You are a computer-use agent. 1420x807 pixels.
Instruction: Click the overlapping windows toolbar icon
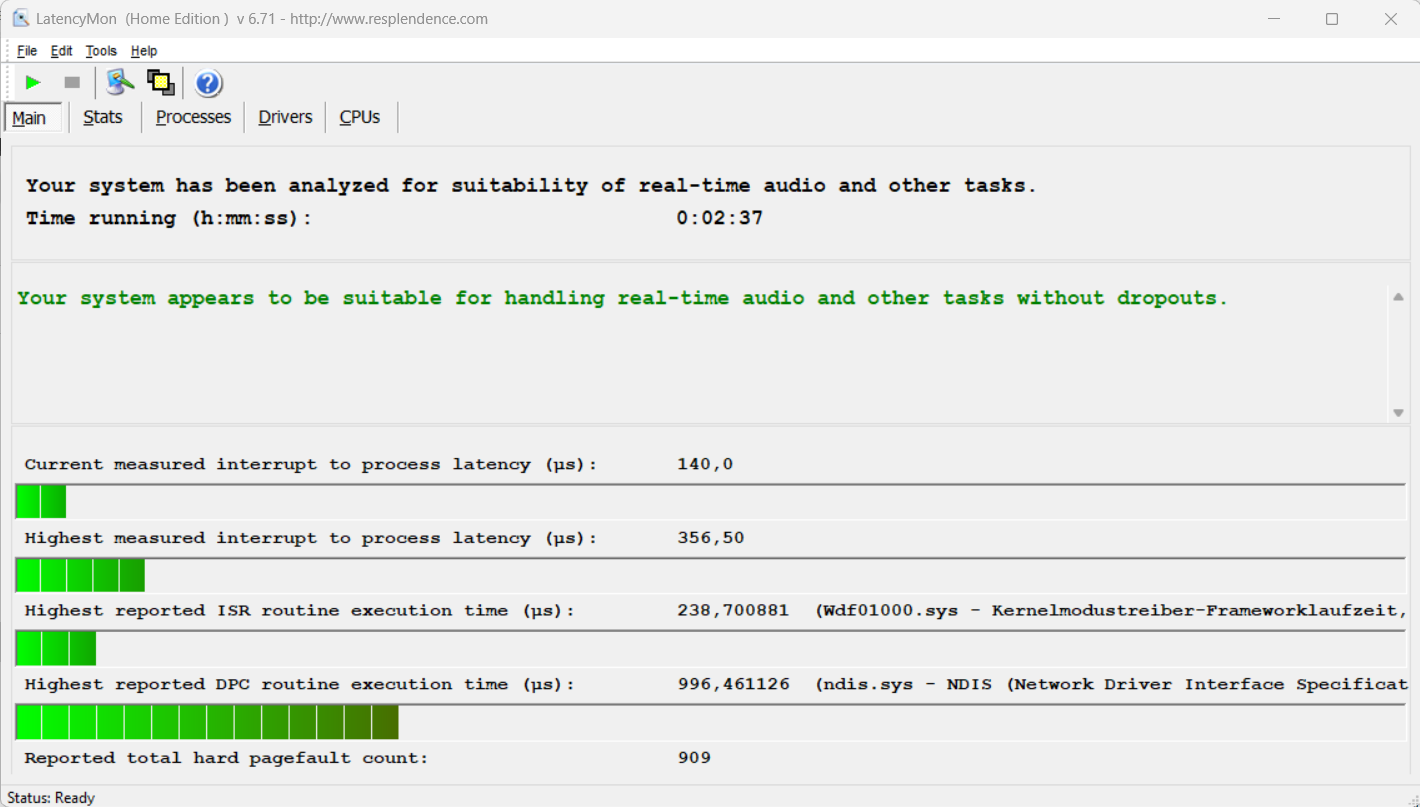click(161, 82)
